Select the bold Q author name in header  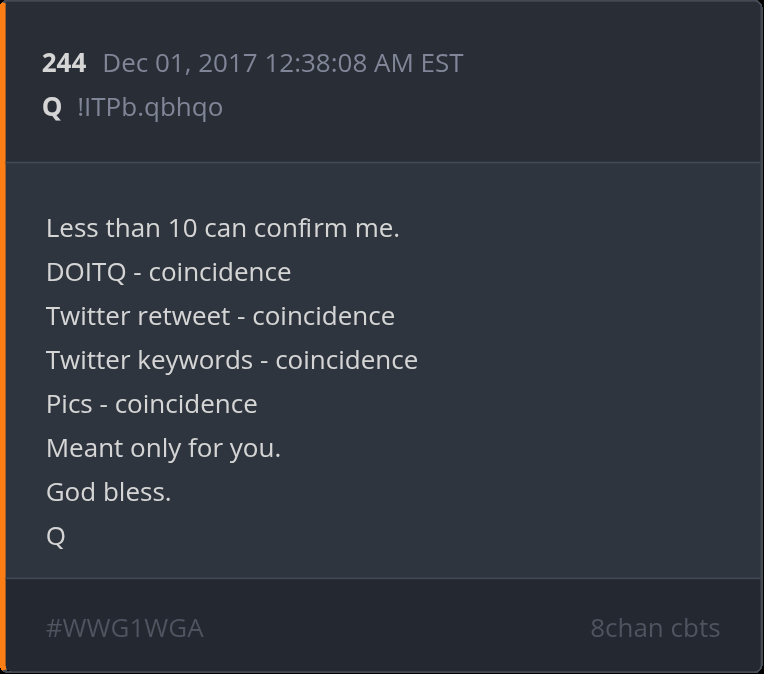pos(53,107)
